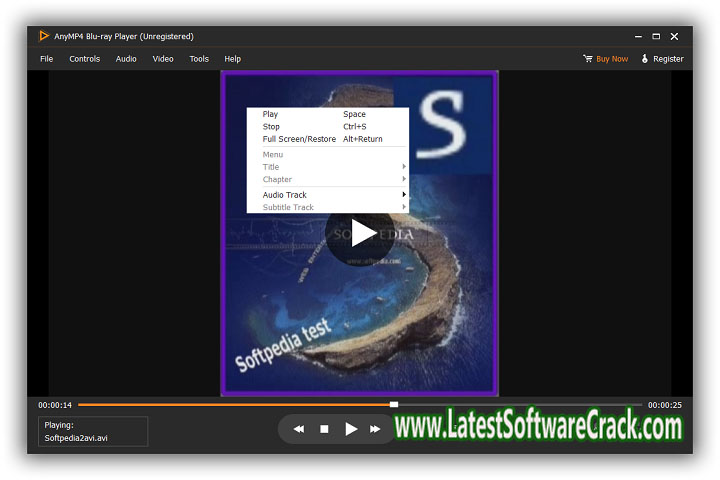
Task: Open the File menu
Action: pos(46,59)
